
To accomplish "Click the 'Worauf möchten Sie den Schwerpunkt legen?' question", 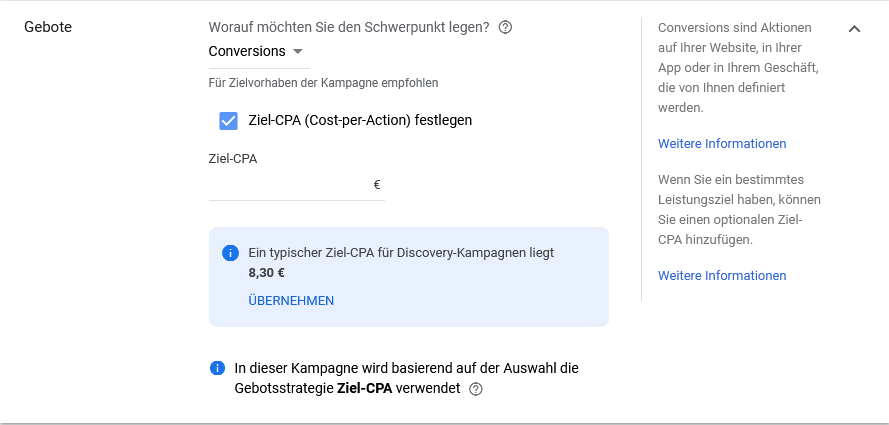I will tap(349, 28).
